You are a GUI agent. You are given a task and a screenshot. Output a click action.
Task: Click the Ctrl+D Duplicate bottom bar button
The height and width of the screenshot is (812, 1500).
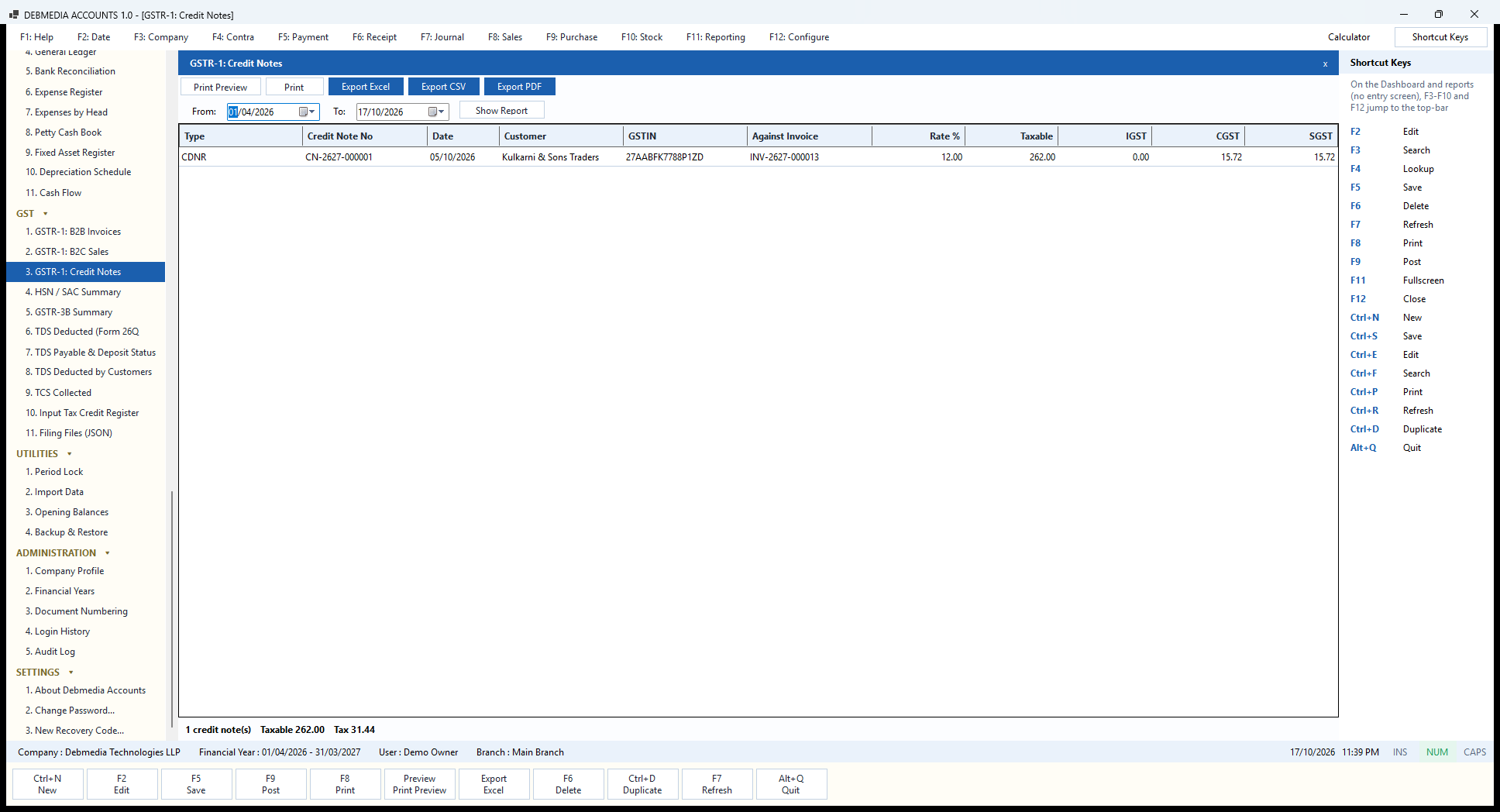[x=642, y=784]
